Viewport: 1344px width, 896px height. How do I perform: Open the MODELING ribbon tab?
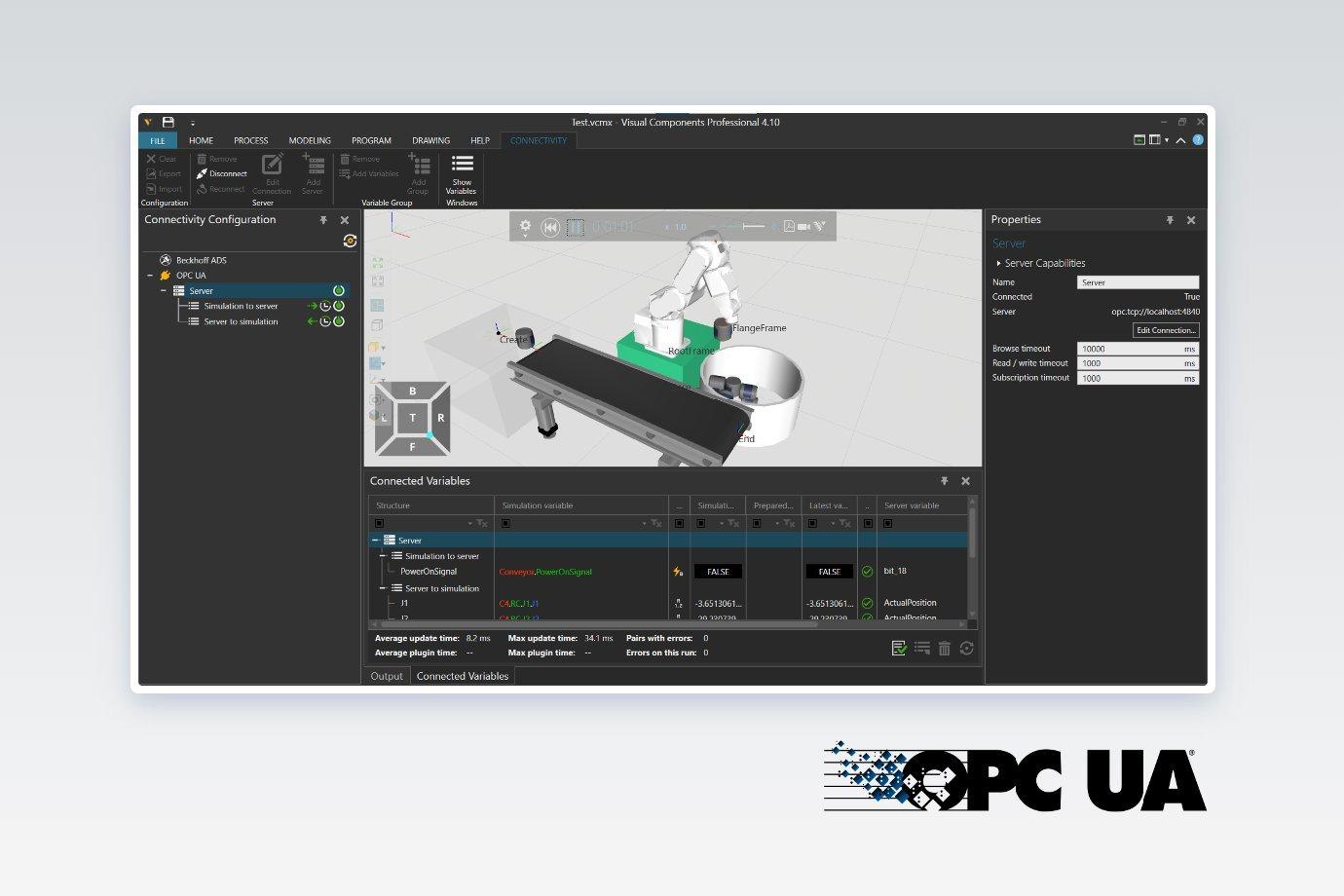[310, 140]
